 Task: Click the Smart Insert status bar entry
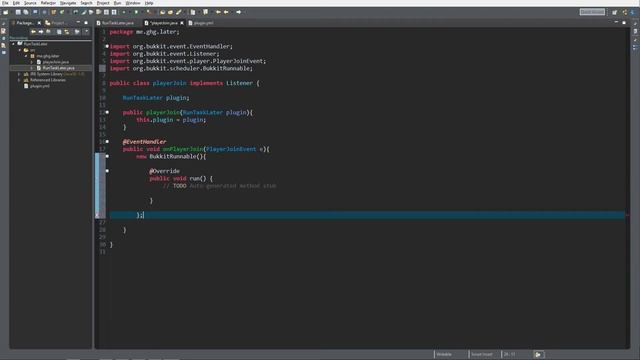pos(482,354)
